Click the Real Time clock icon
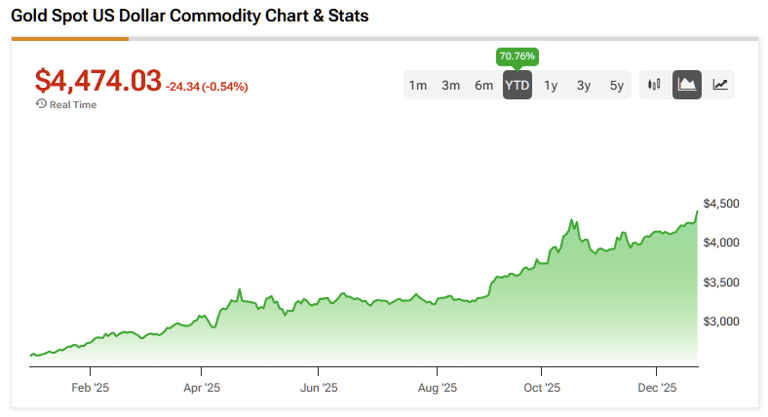 click(x=41, y=104)
